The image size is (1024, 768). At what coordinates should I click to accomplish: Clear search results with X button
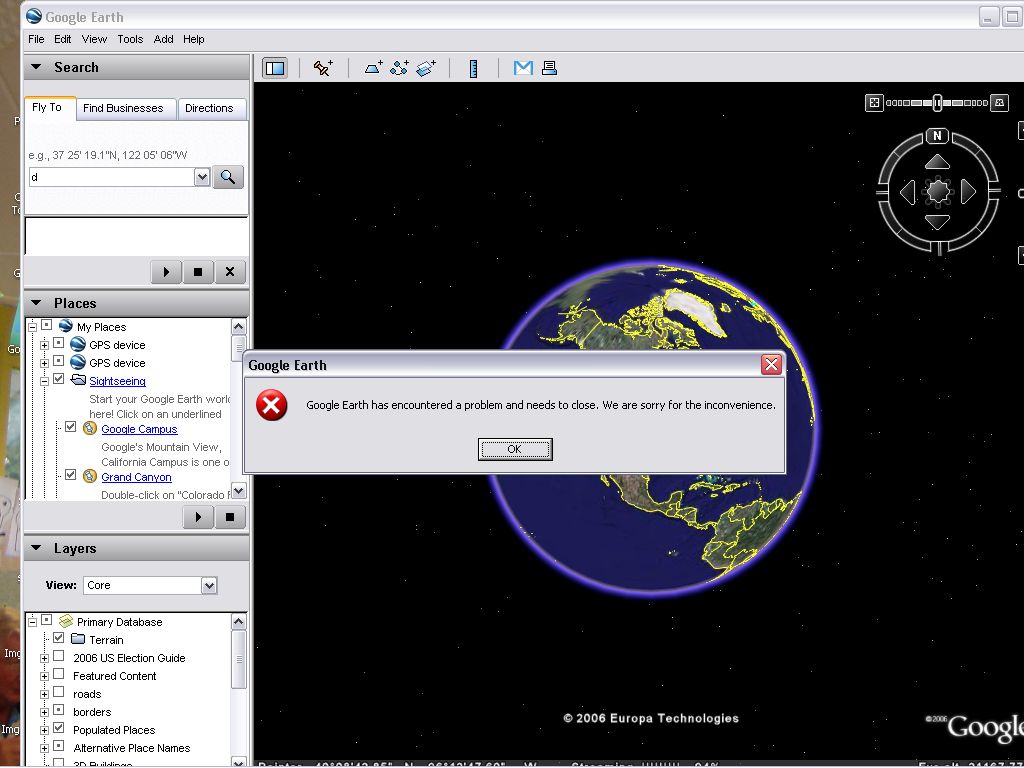(230, 272)
